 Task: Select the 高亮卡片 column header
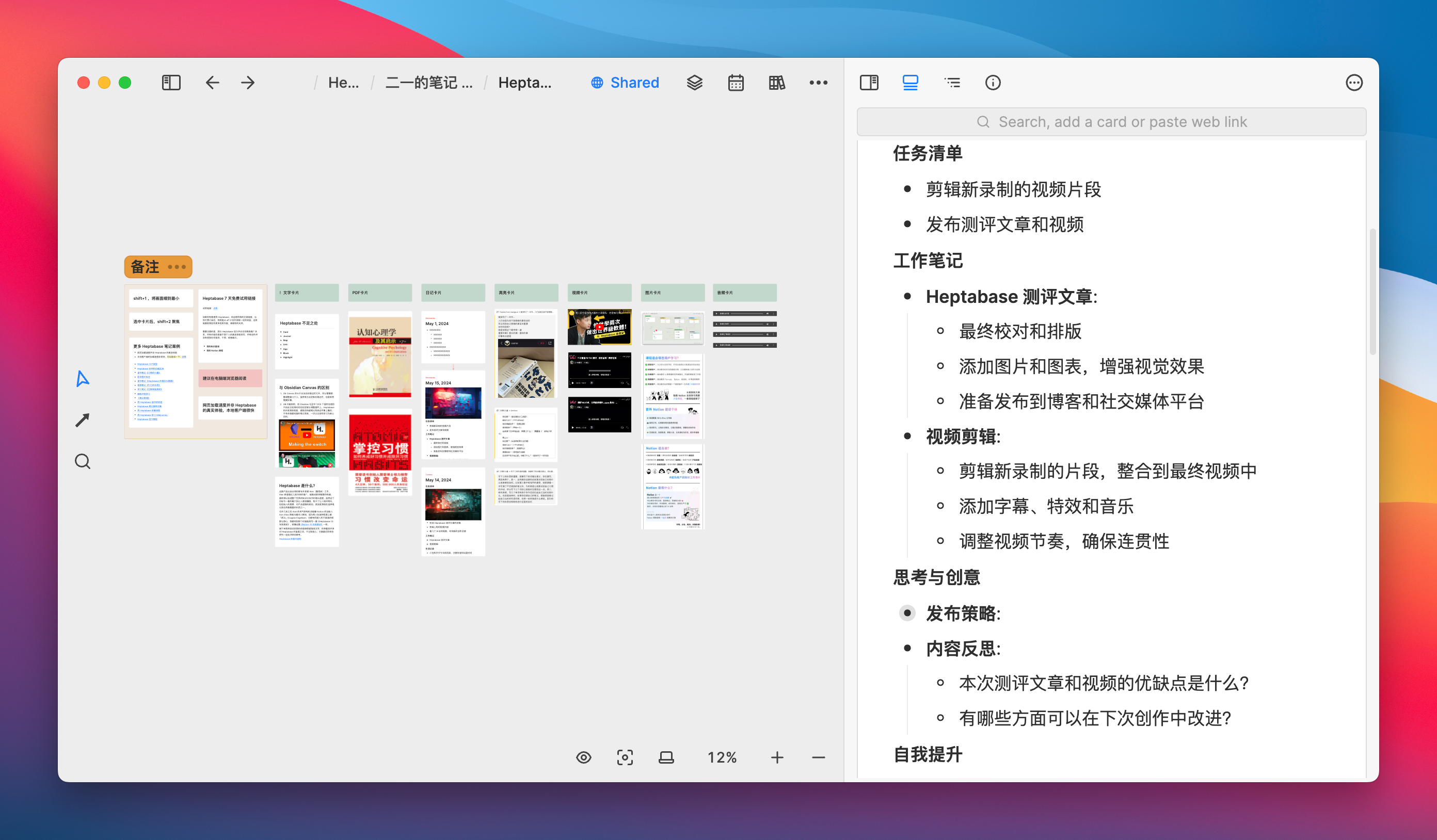point(526,293)
